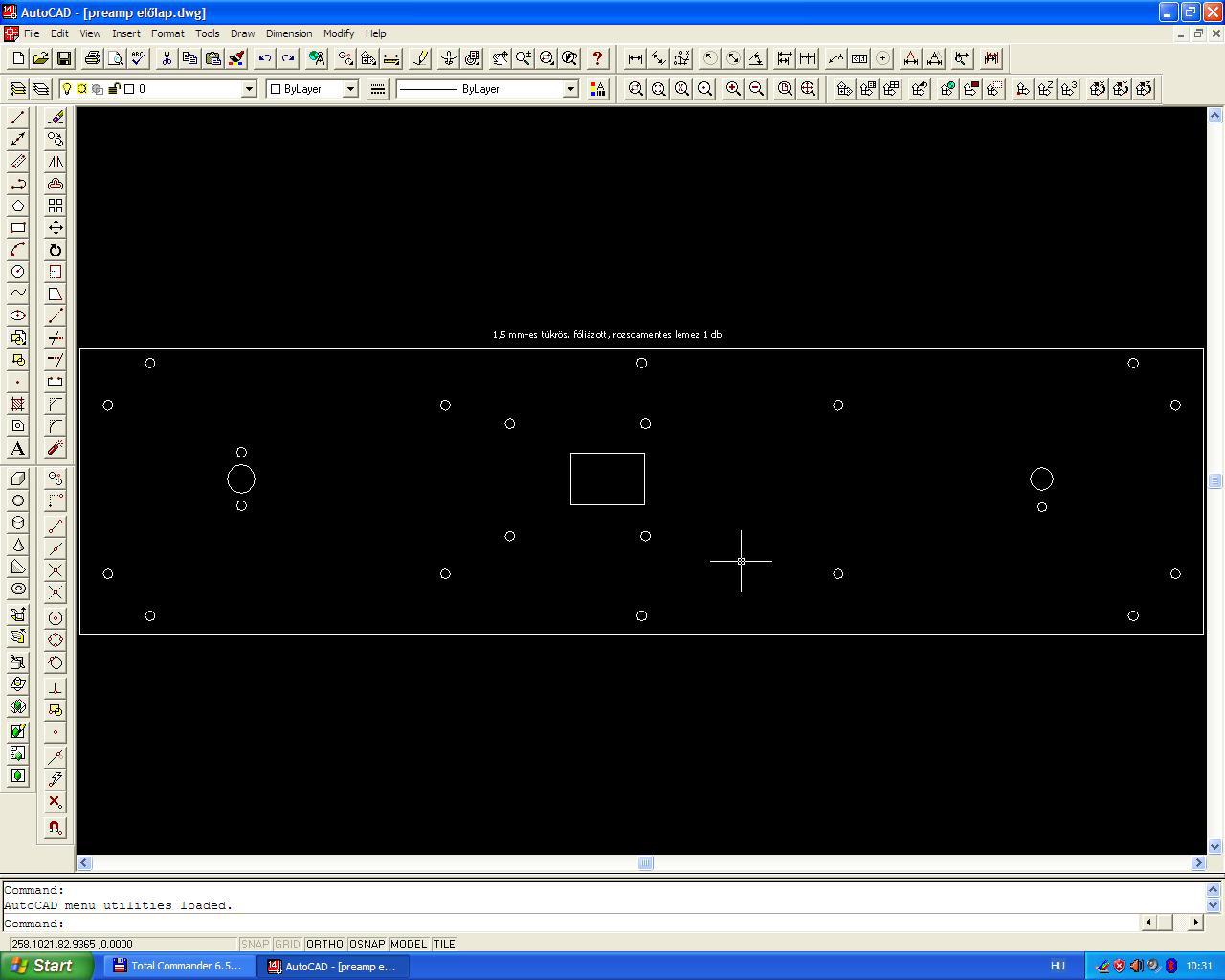The image size is (1225, 980).
Task: Click the AutoCAD taskbar button
Action: tap(332, 966)
